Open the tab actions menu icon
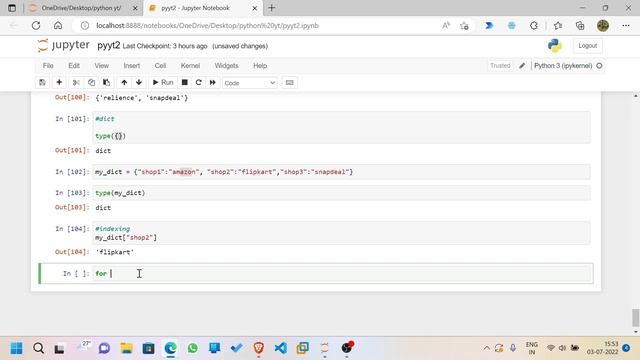 tap(12, 8)
